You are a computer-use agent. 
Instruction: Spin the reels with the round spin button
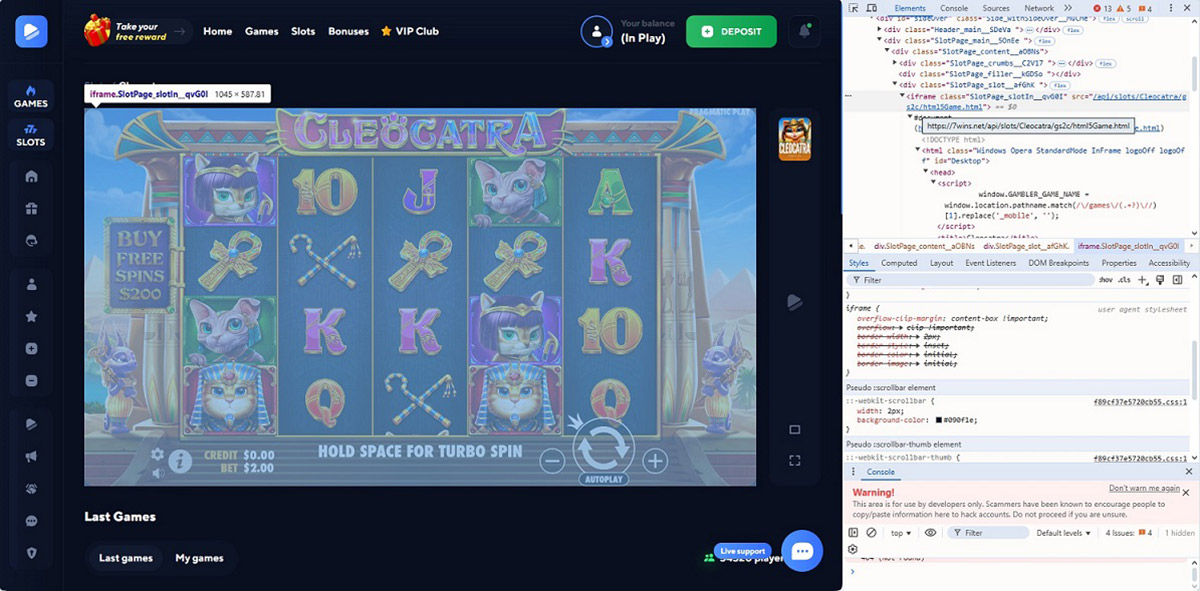click(603, 446)
